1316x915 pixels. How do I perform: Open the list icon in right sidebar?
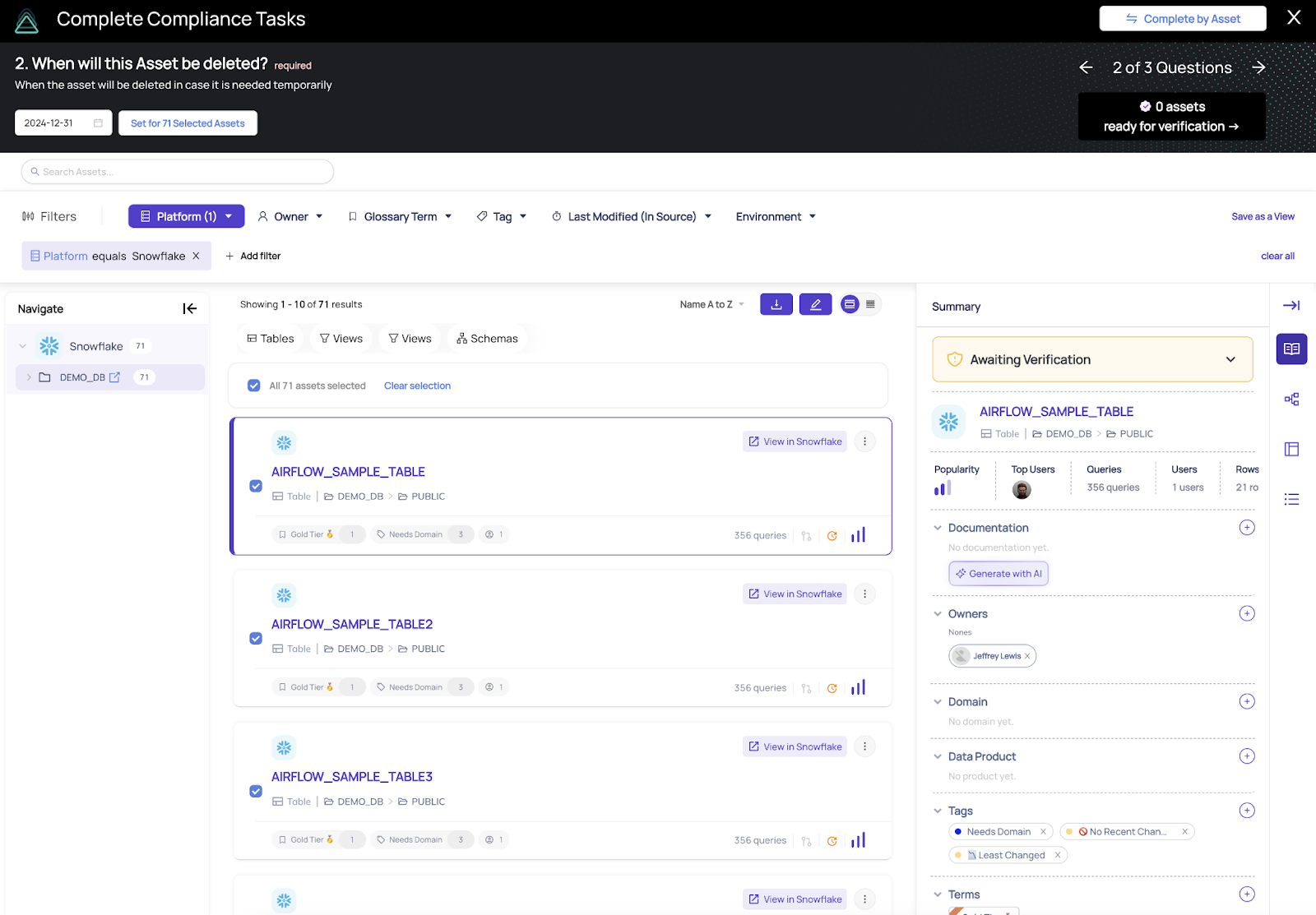(1291, 499)
